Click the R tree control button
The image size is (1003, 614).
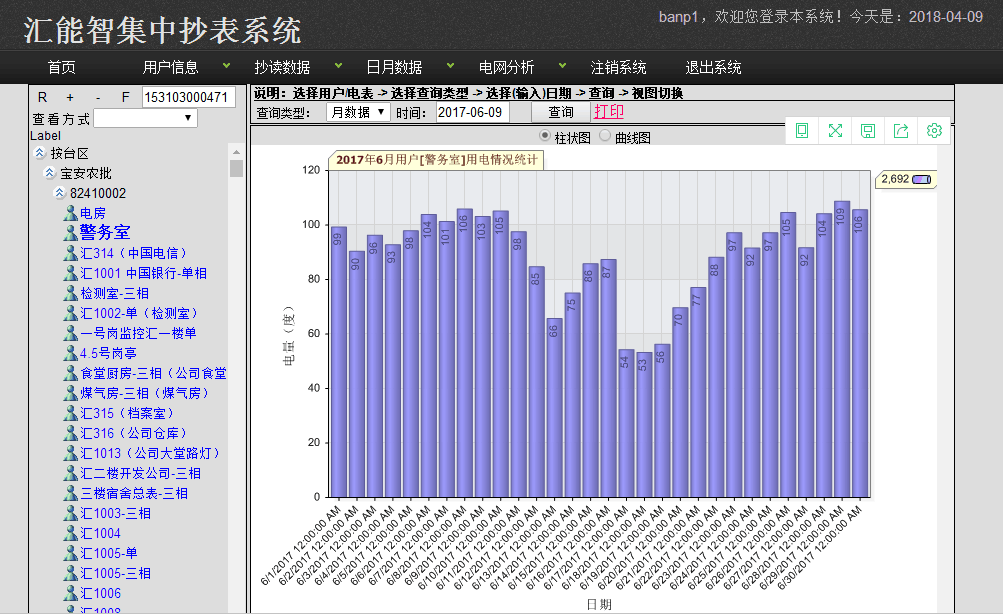(42, 97)
